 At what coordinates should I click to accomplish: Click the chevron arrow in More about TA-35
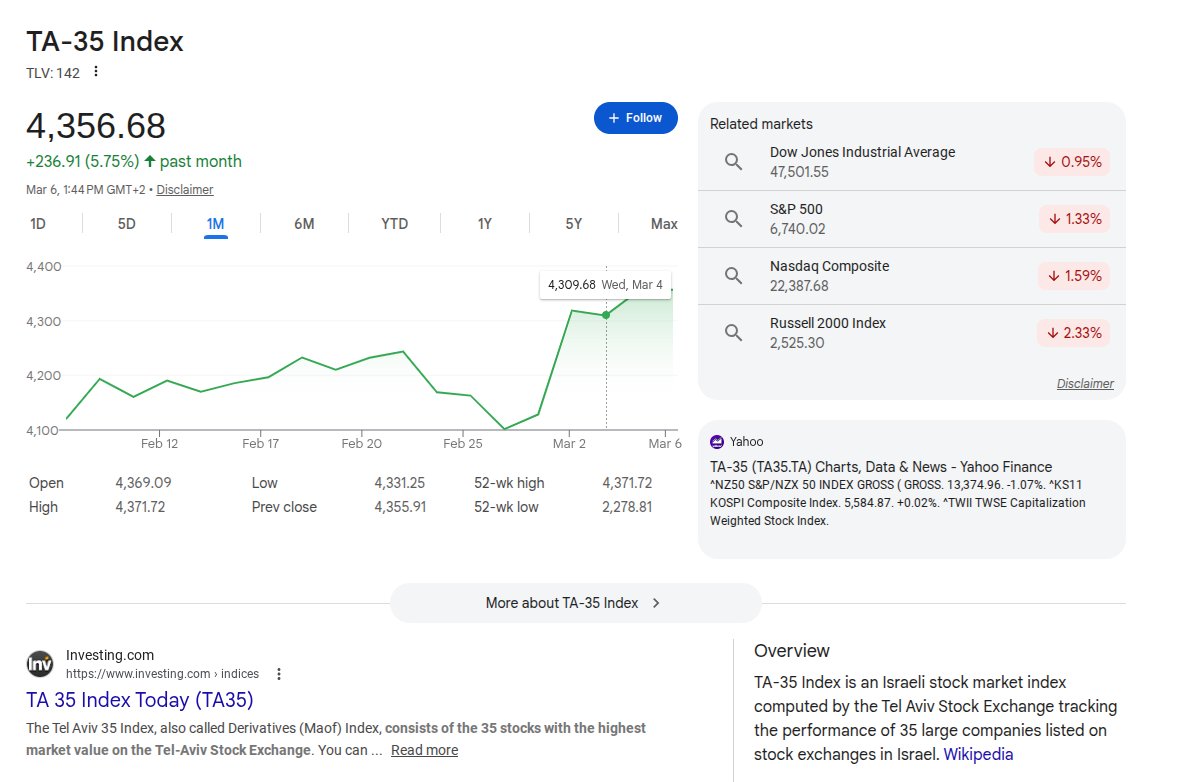[656, 603]
